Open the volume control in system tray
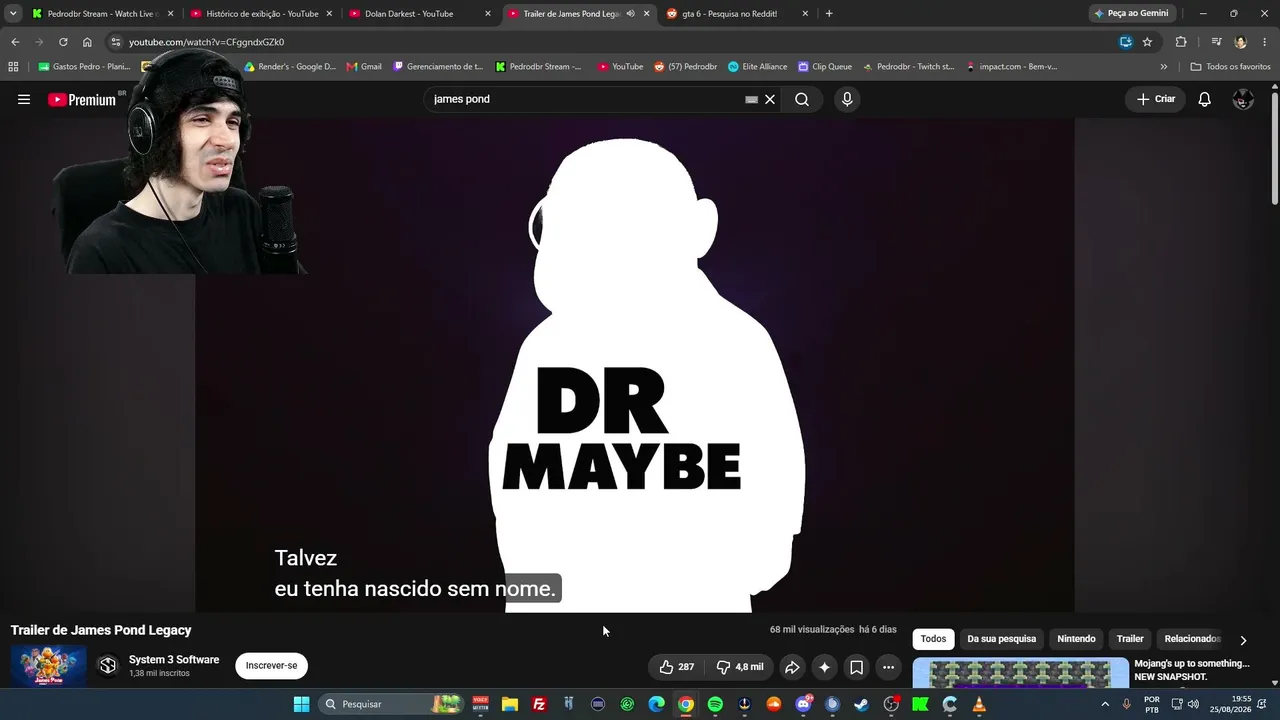This screenshot has height=720, width=1280. pyautogui.click(x=1193, y=704)
